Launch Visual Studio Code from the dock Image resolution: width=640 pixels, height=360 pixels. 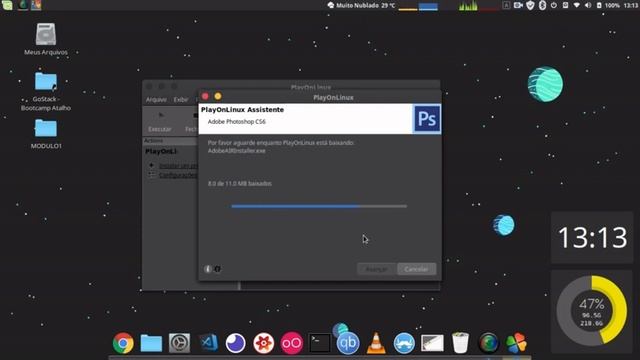pos(208,343)
